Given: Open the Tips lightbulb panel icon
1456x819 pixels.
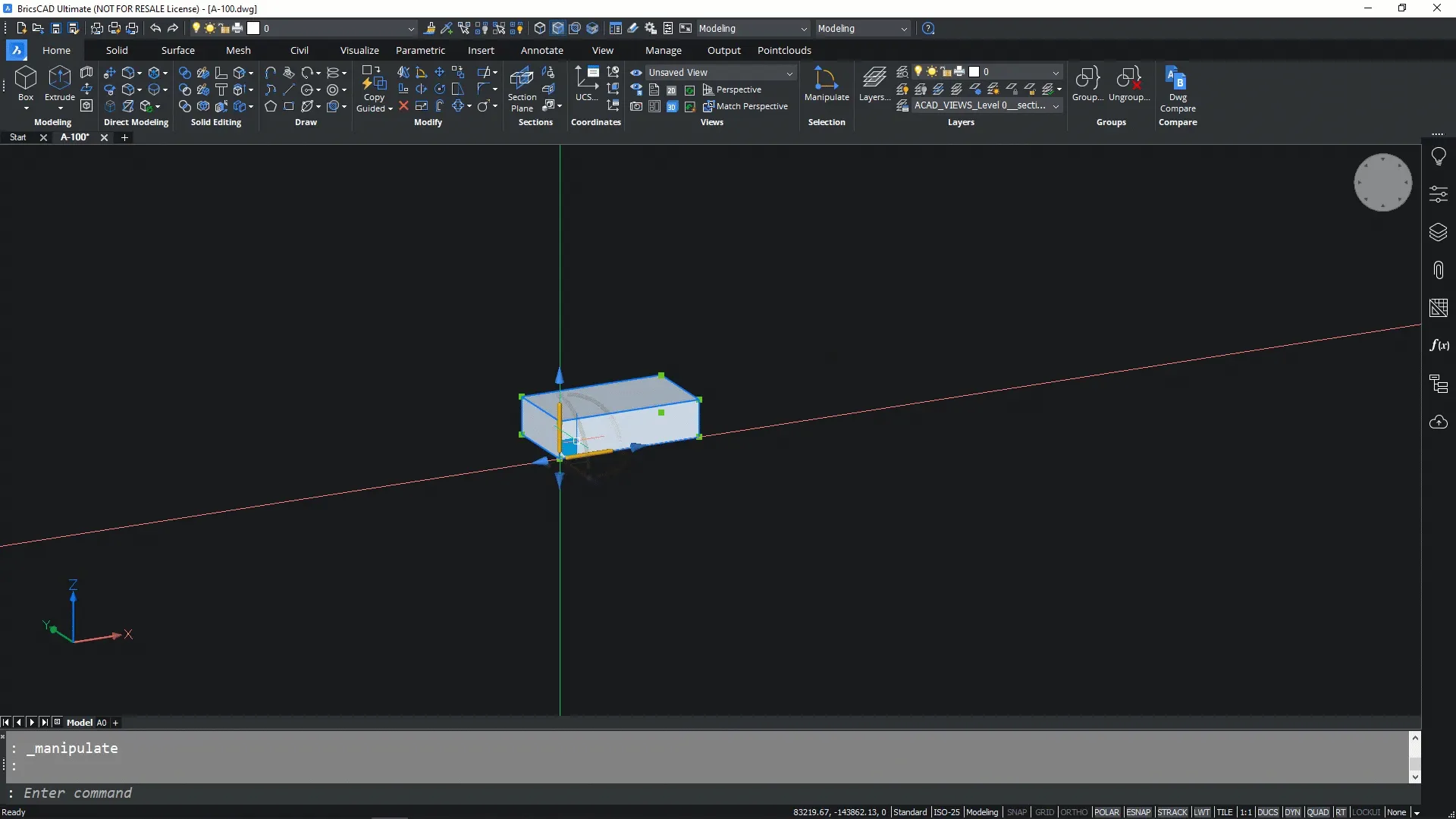Looking at the screenshot, I should [x=1438, y=156].
